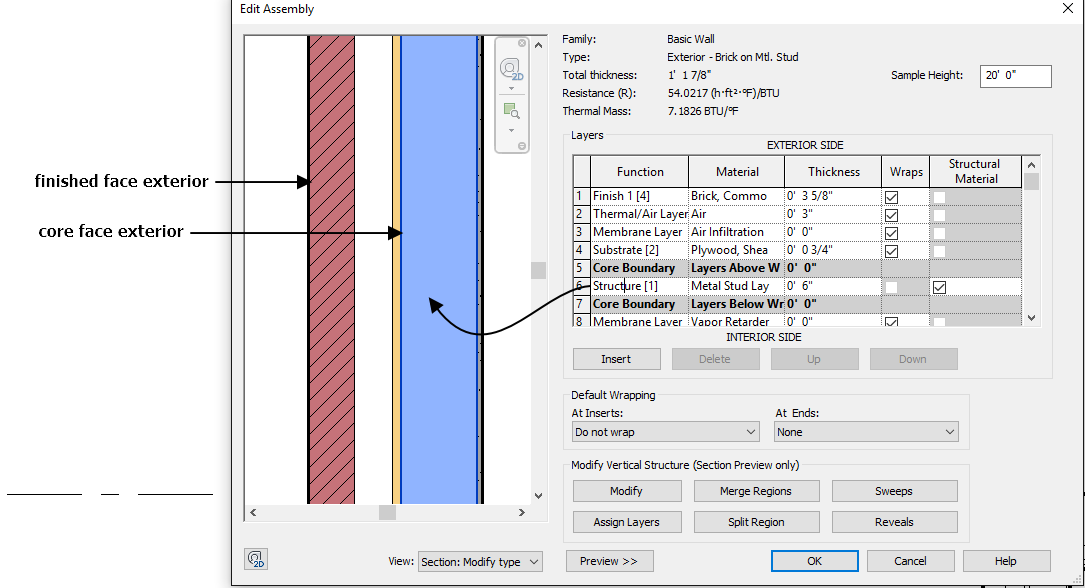Screen dimensions: 1085x588
Task: Click the blue metal stud layer in preview
Action: click(x=439, y=270)
